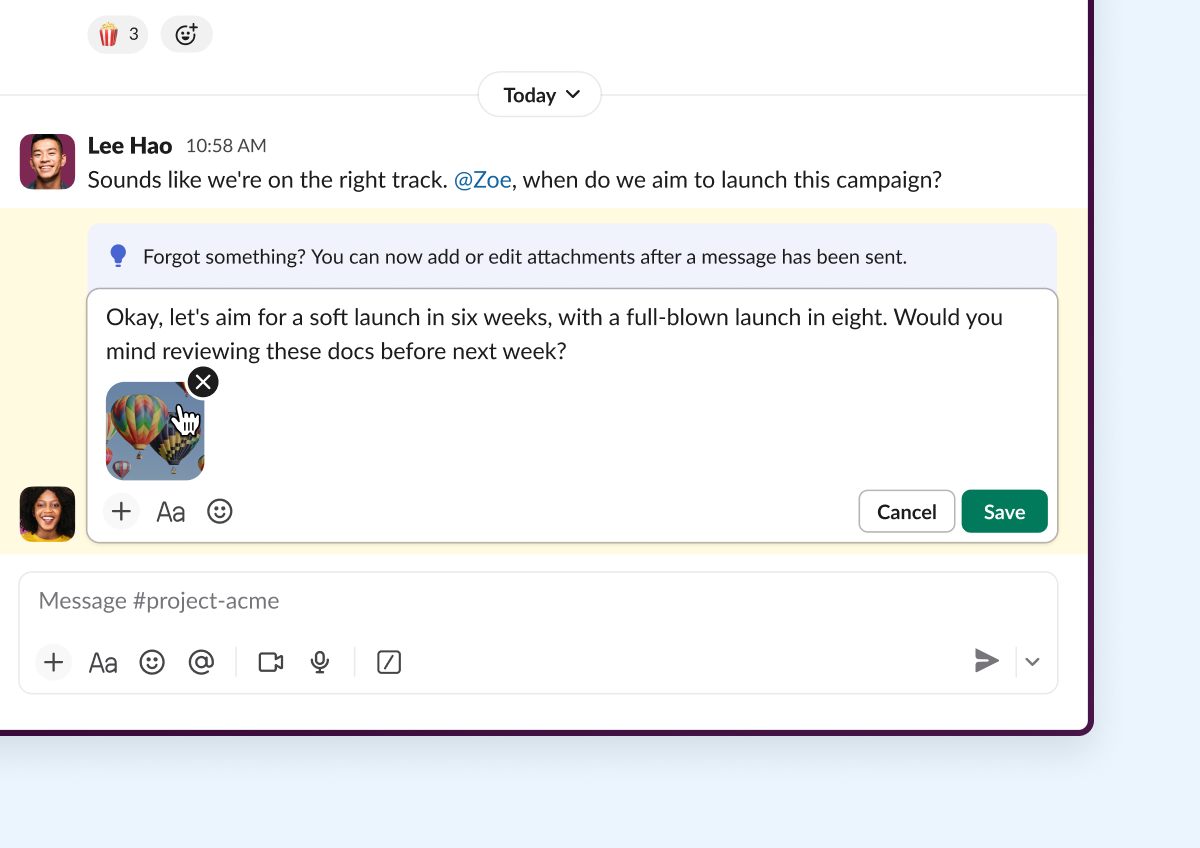Expand the send options chevron
The image size is (1200, 848).
1033,662
